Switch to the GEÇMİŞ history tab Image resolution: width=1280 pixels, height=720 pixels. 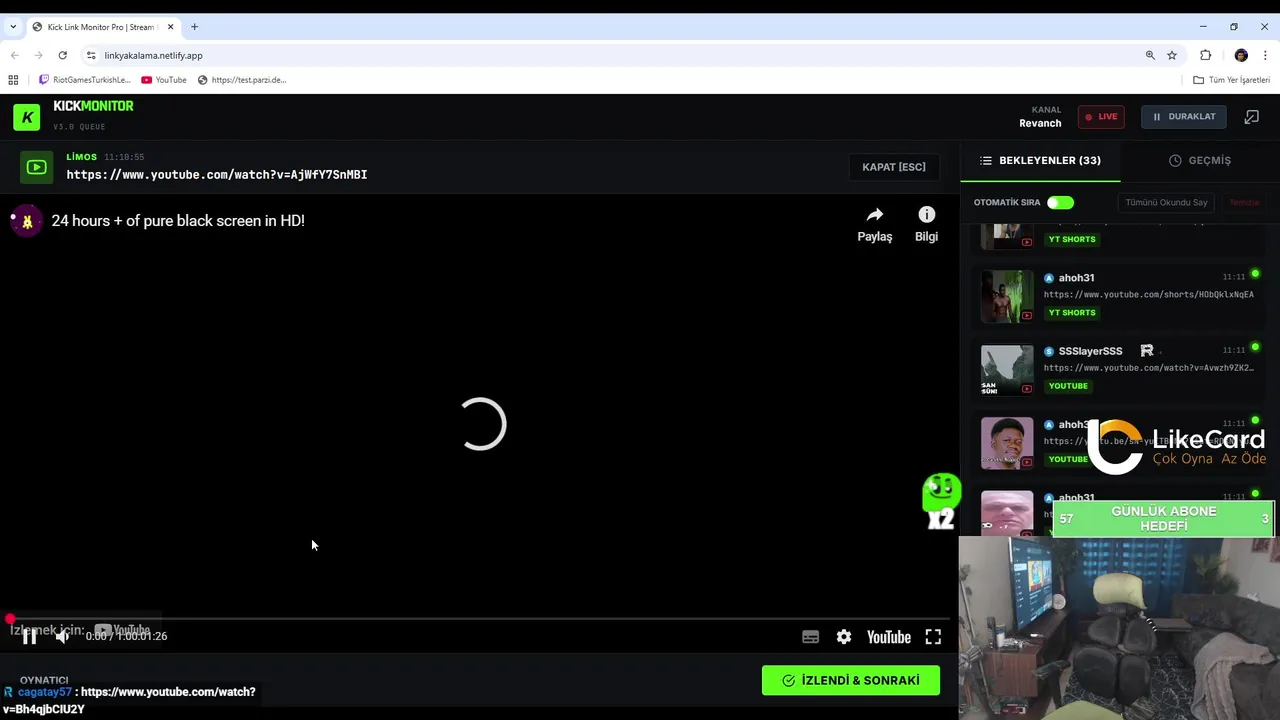[1200, 161]
